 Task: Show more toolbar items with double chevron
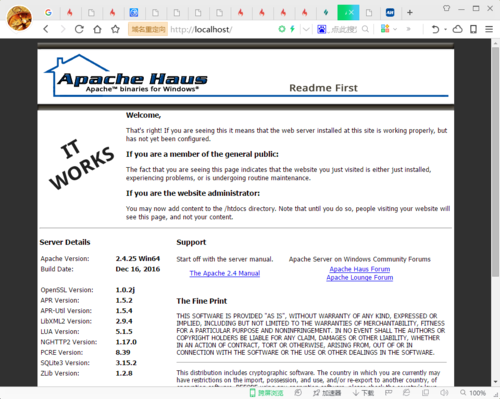pyautogui.click(x=408, y=29)
